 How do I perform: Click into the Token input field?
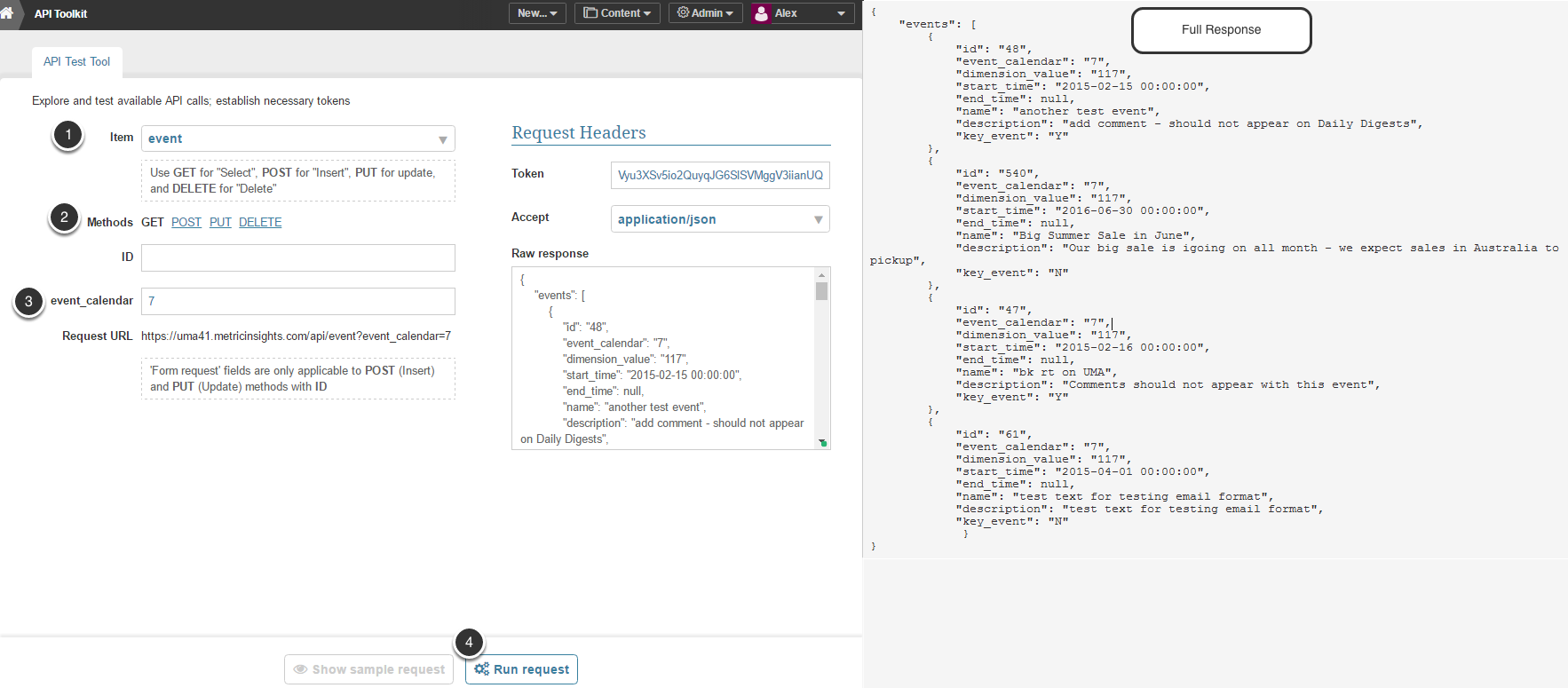tap(720, 176)
